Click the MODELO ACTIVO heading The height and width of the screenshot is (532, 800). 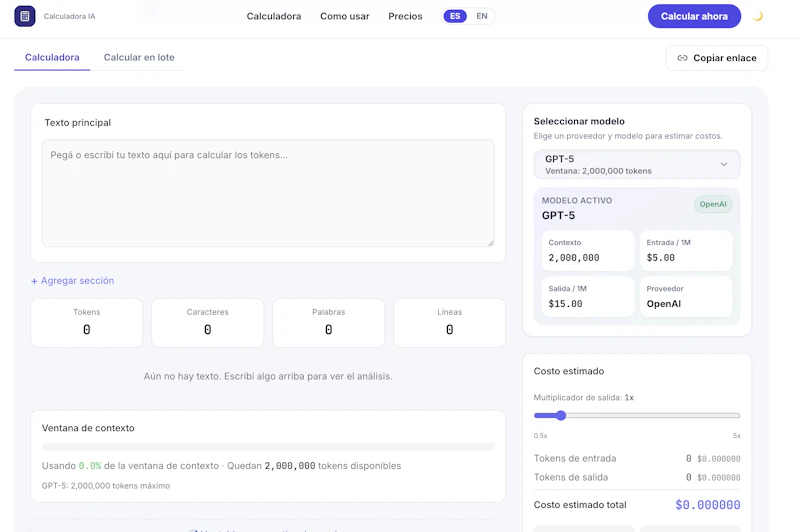pos(577,200)
